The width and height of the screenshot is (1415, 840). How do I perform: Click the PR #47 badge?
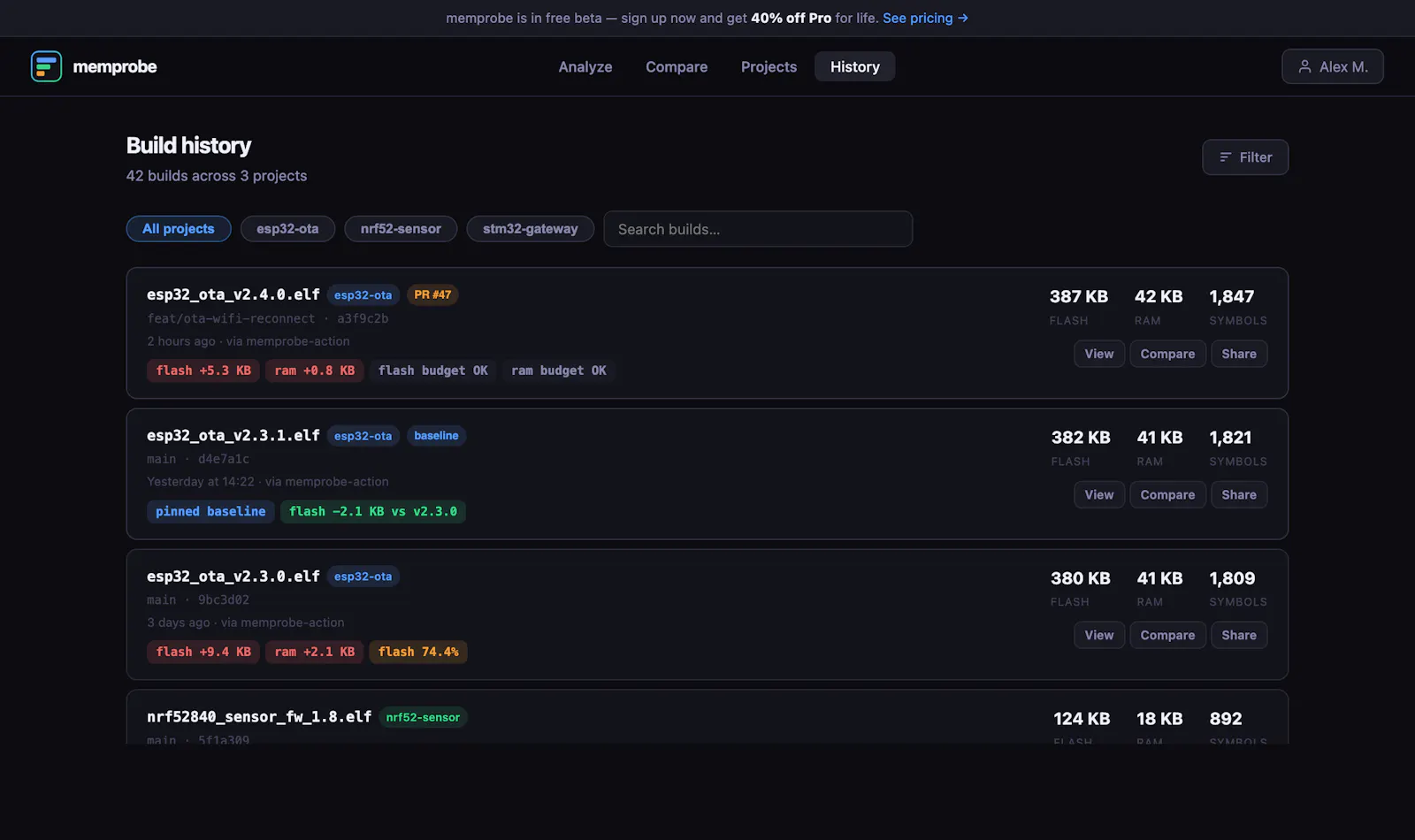coord(432,294)
